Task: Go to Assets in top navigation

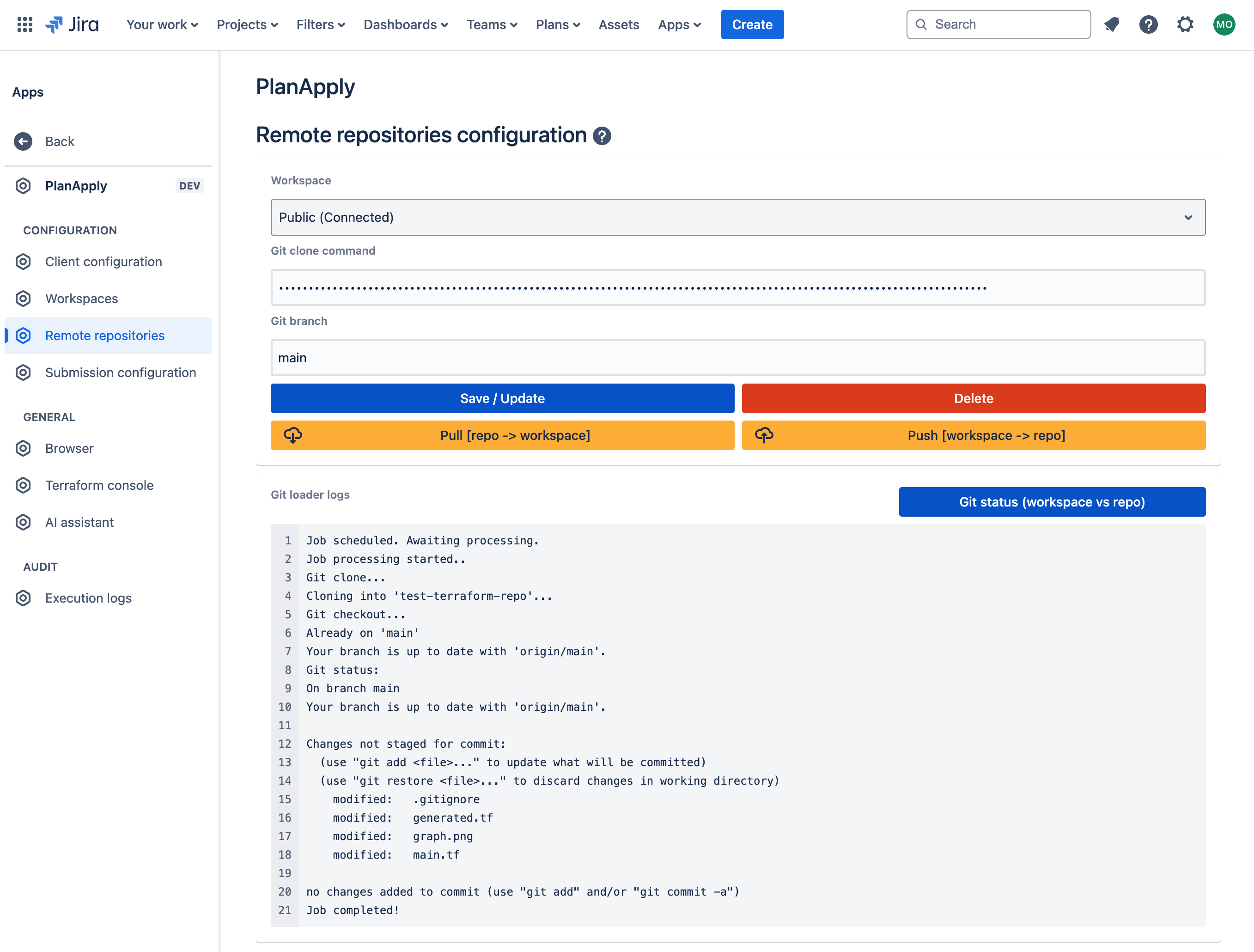Action: [x=619, y=24]
